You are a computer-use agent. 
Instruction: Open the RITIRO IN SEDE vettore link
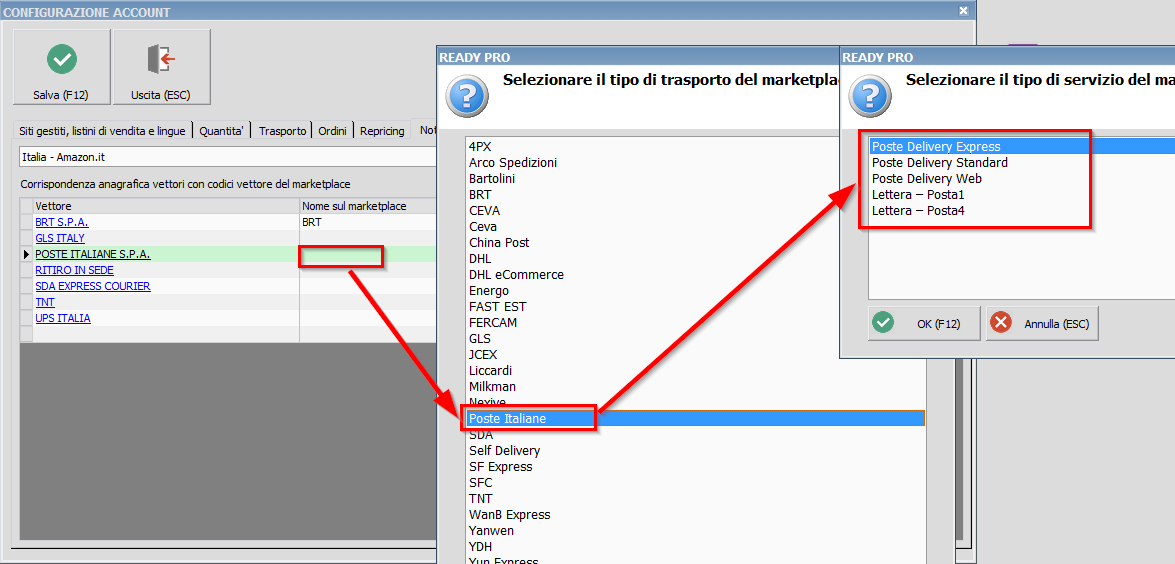(74, 270)
